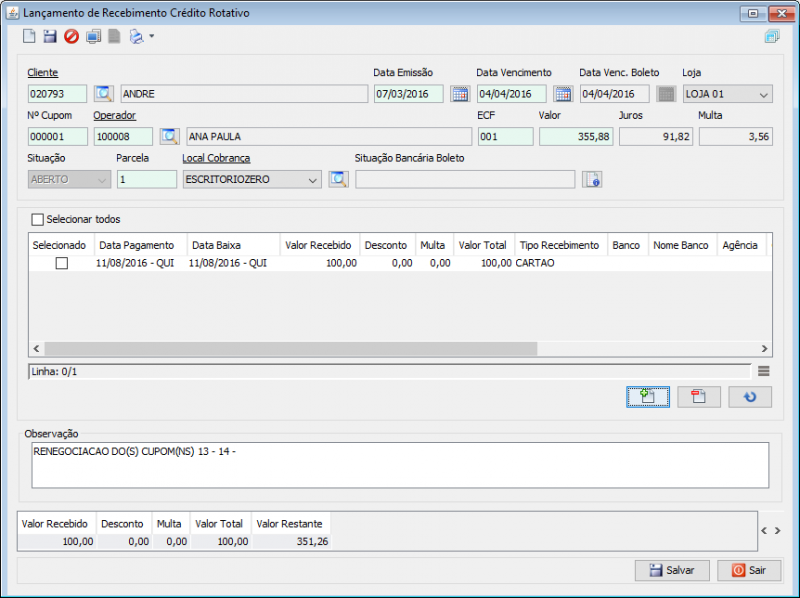
Task: Click the Nome Banco column header
Action: click(683, 245)
